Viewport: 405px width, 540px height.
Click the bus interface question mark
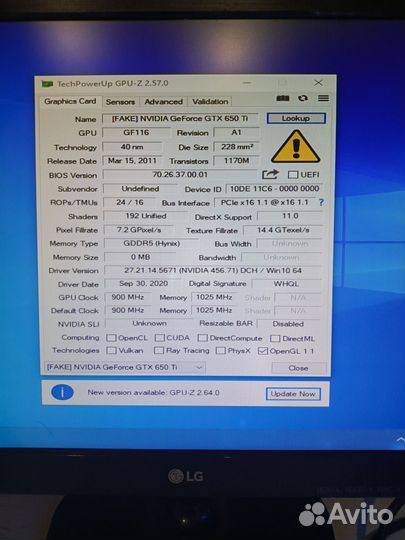[x=321, y=202]
